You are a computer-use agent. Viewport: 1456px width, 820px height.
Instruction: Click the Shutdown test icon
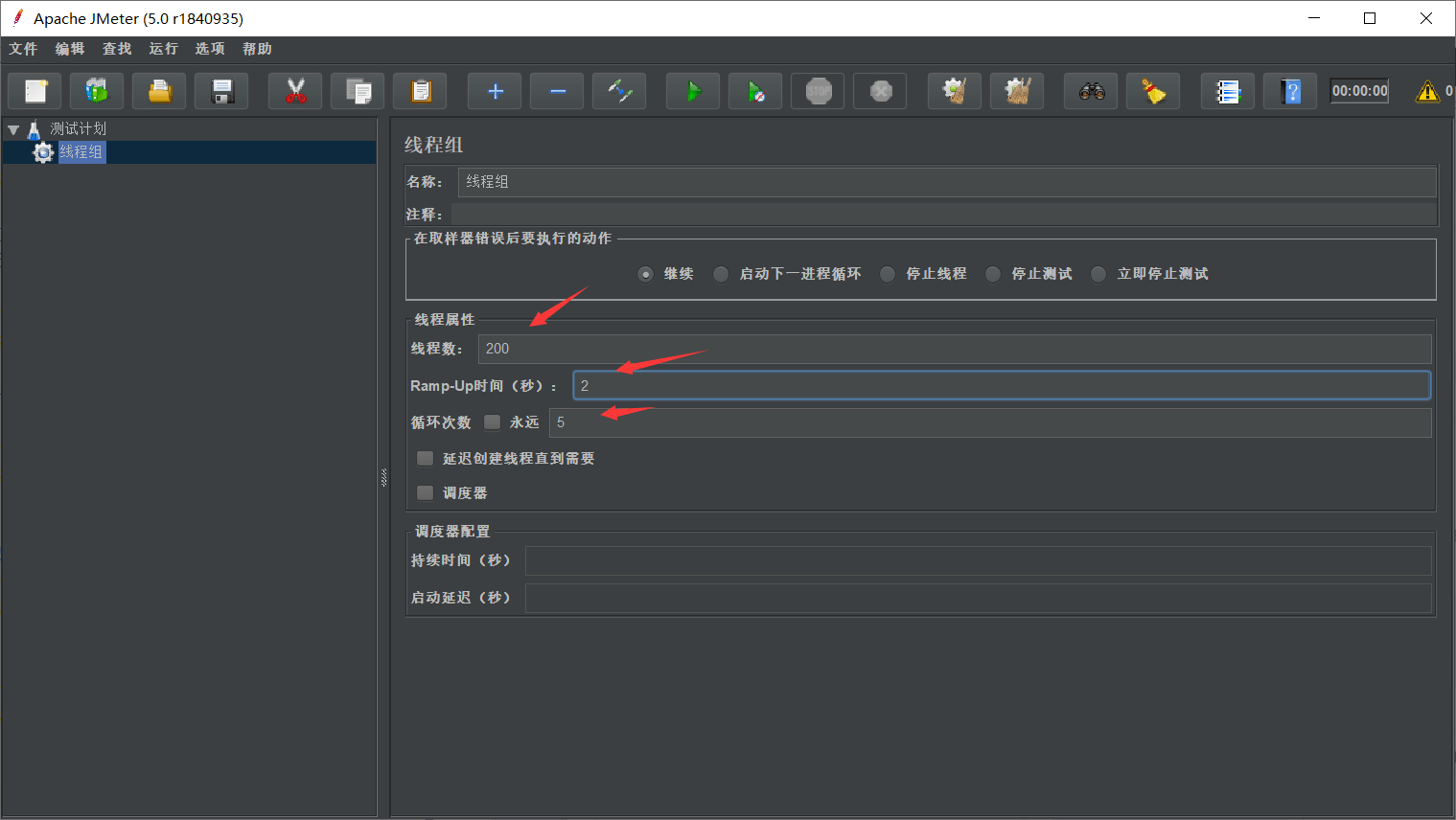(880, 91)
